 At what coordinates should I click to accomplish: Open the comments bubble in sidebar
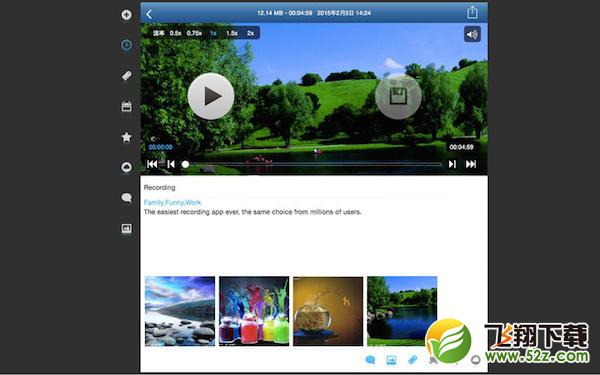126,198
